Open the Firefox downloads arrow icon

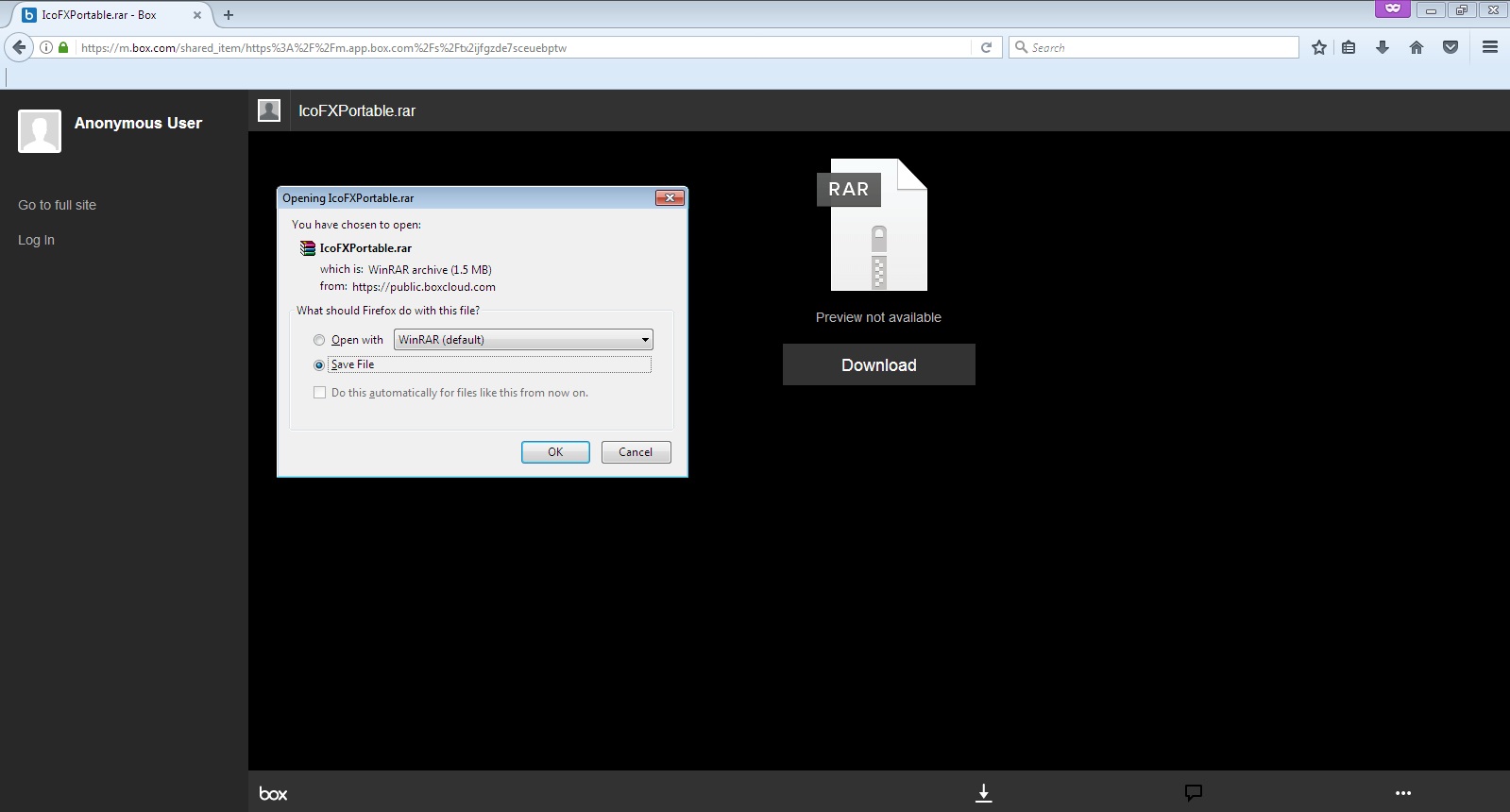(x=1383, y=47)
